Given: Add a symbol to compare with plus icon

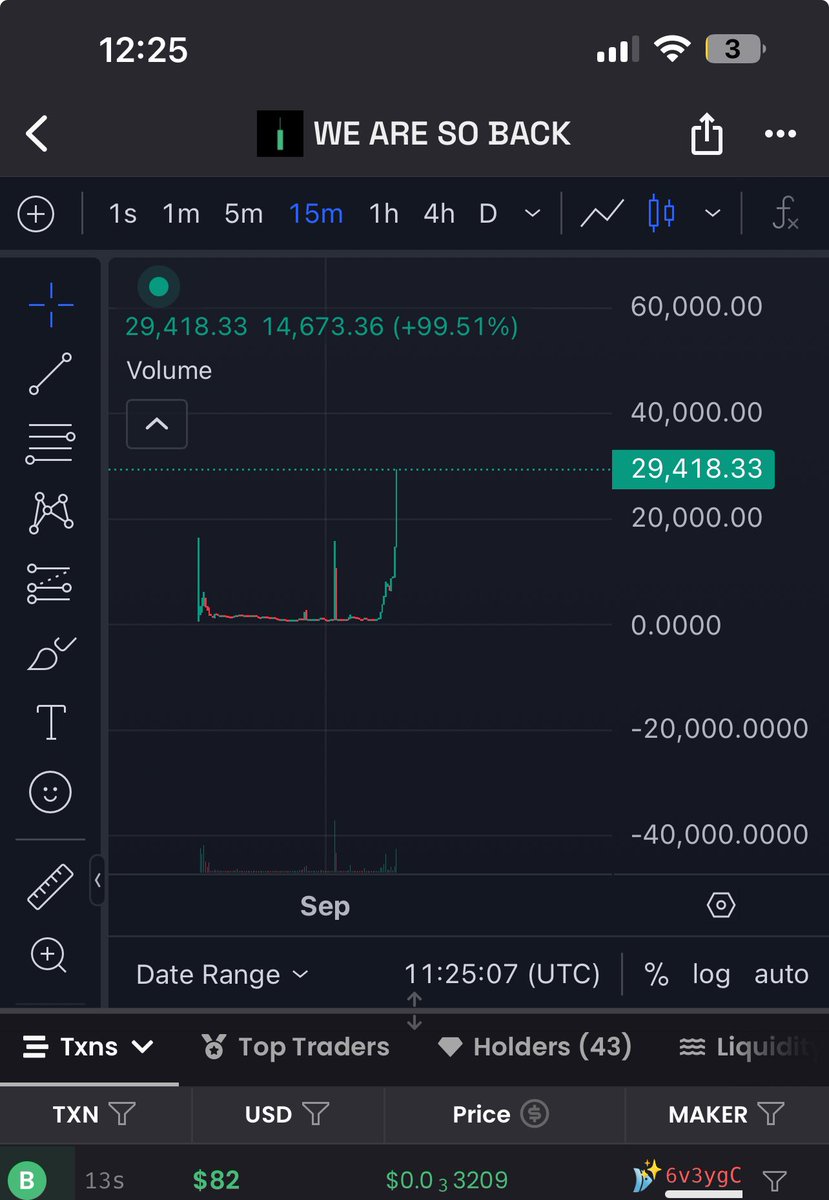Looking at the screenshot, I should point(36,214).
